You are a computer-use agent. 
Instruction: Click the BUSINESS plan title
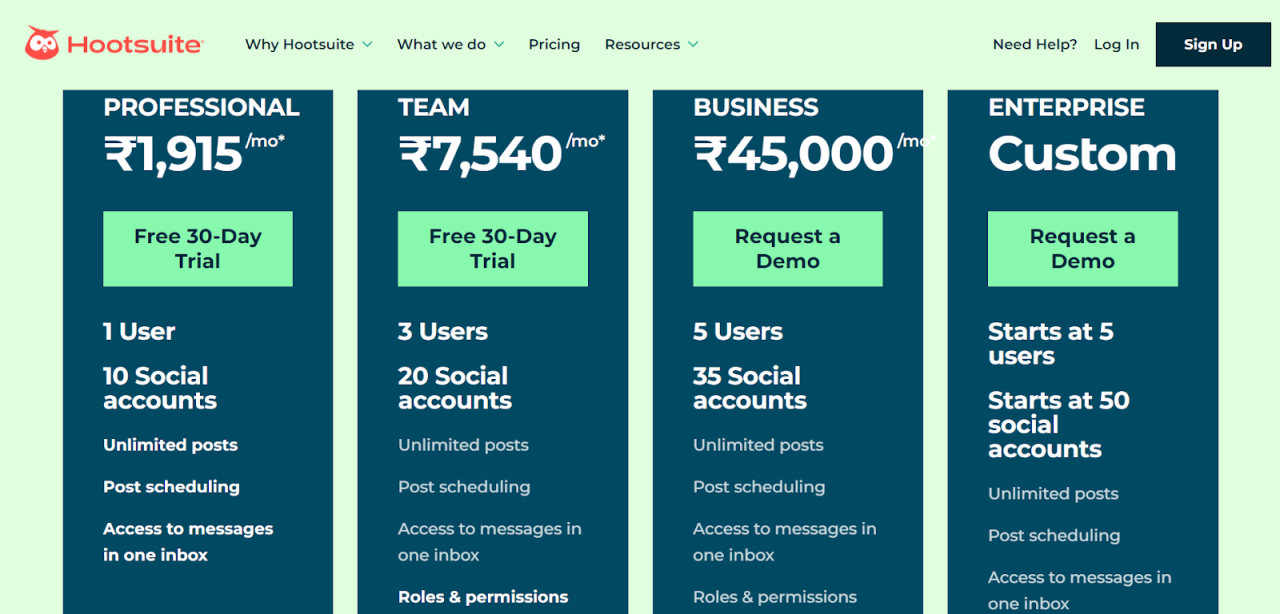(x=755, y=107)
